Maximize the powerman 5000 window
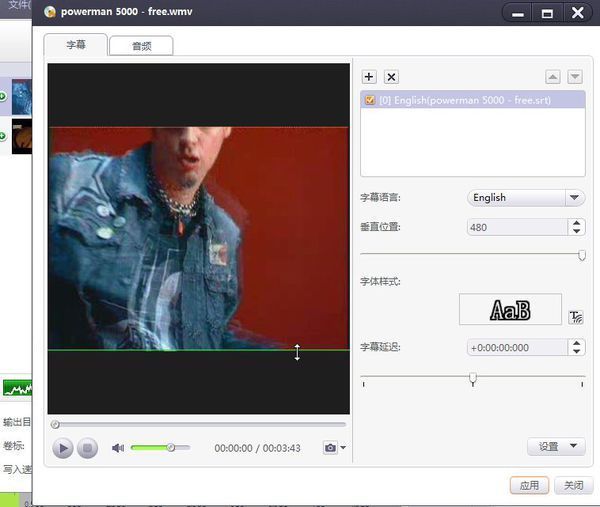 547,13
